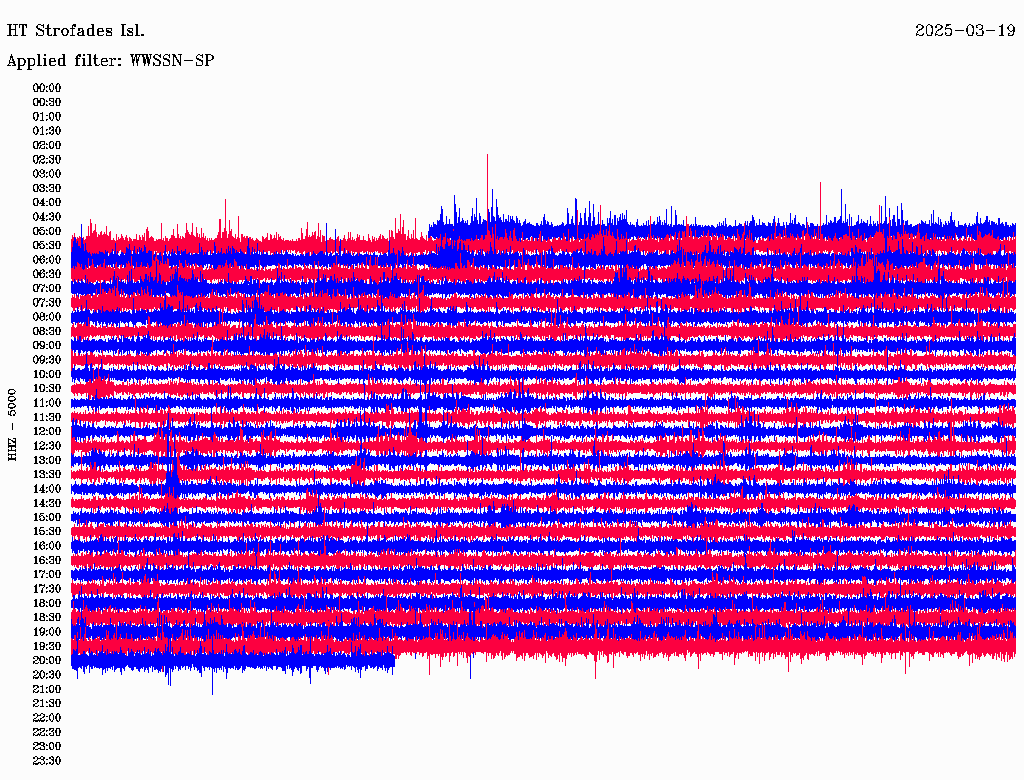1024x780 pixels.
Task: Click the 01:30 time label
Action: coord(47,131)
